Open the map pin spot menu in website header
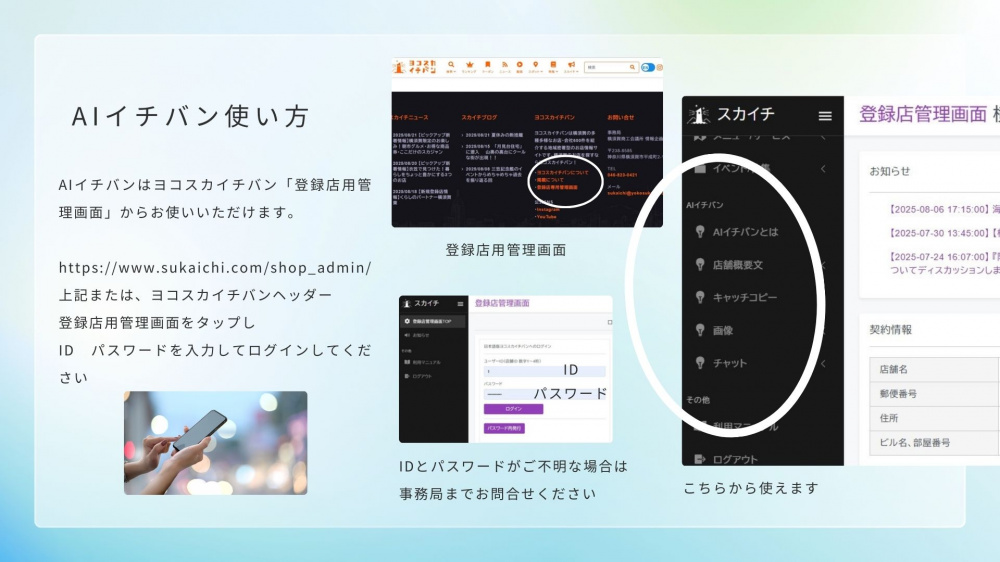This screenshot has width=1000, height=562. (536, 66)
